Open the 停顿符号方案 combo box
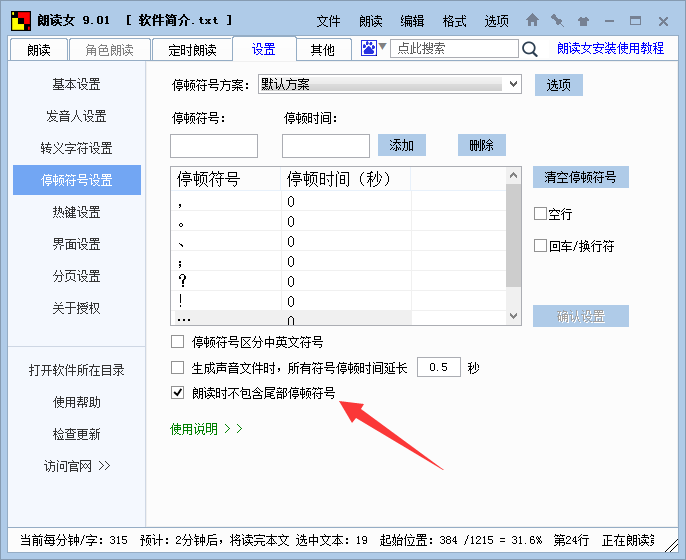 point(389,84)
